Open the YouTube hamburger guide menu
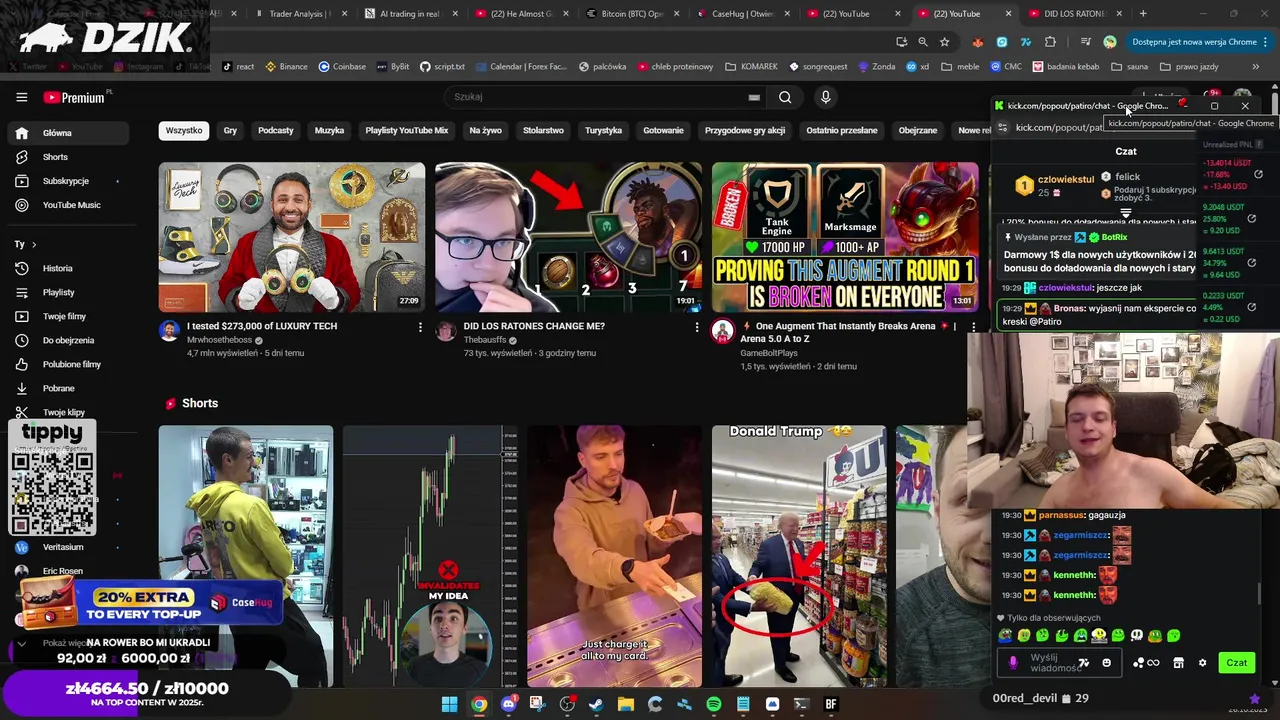This screenshot has width=1280, height=720. (x=21, y=97)
